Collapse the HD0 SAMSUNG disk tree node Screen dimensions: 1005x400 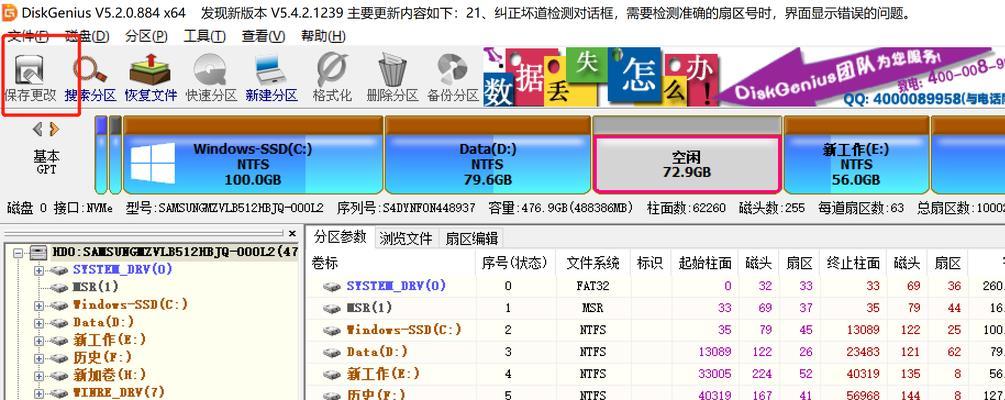[19, 253]
